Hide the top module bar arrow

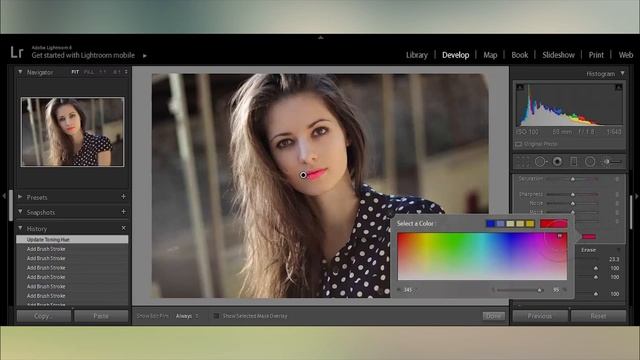click(x=320, y=37)
